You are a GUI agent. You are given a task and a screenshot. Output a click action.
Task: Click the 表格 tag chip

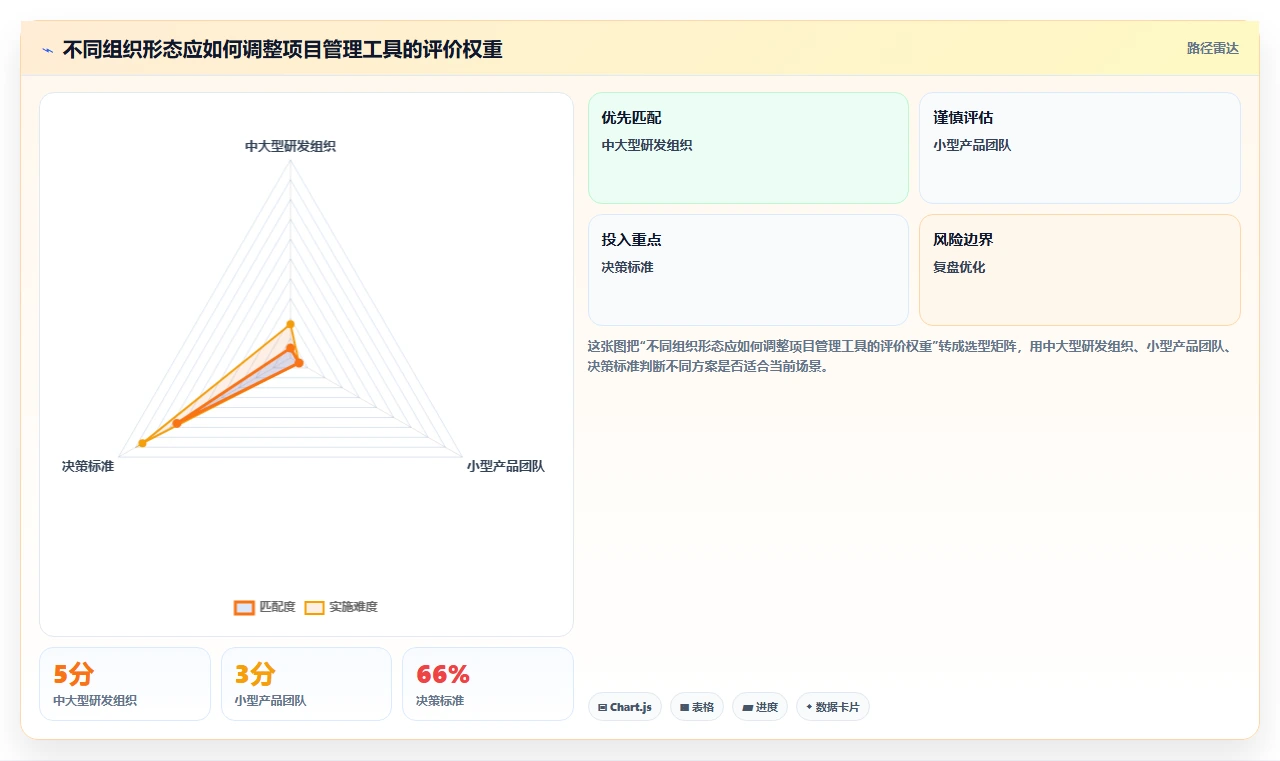(697, 707)
